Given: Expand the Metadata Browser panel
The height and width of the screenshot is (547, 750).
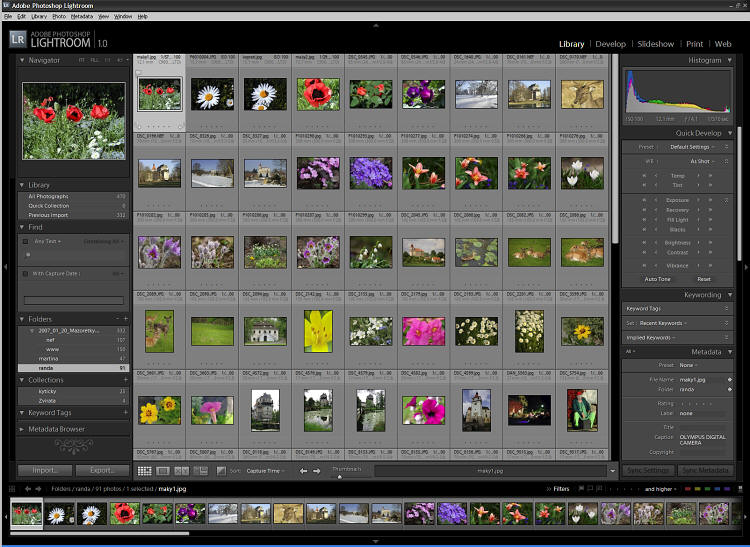Looking at the screenshot, I should point(24,429).
